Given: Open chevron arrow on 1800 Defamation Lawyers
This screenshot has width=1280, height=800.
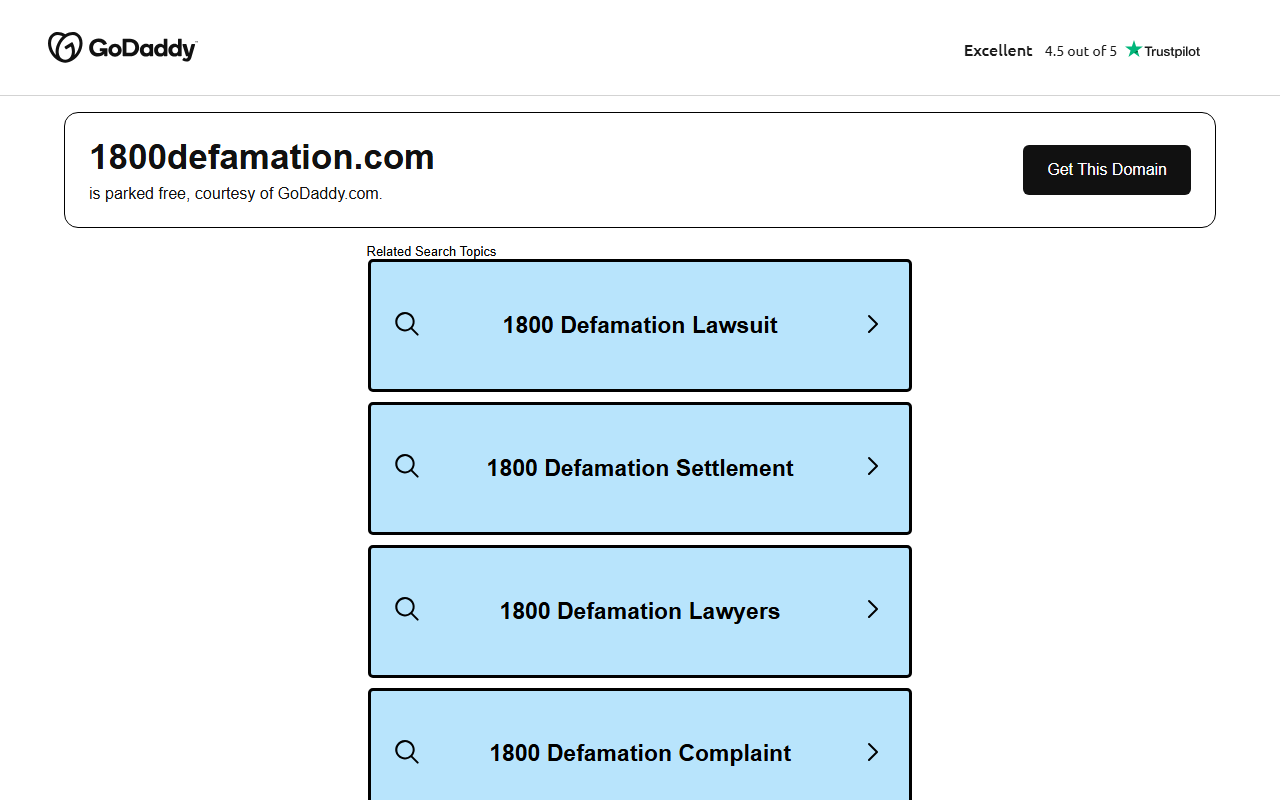Looking at the screenshot, I should [873, 609].
